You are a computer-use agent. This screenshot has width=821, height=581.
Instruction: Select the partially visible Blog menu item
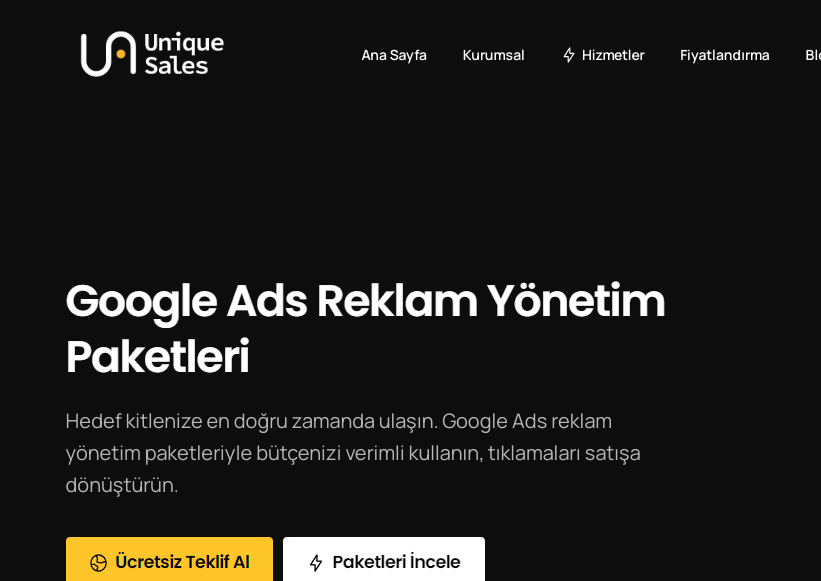point(812,55)
